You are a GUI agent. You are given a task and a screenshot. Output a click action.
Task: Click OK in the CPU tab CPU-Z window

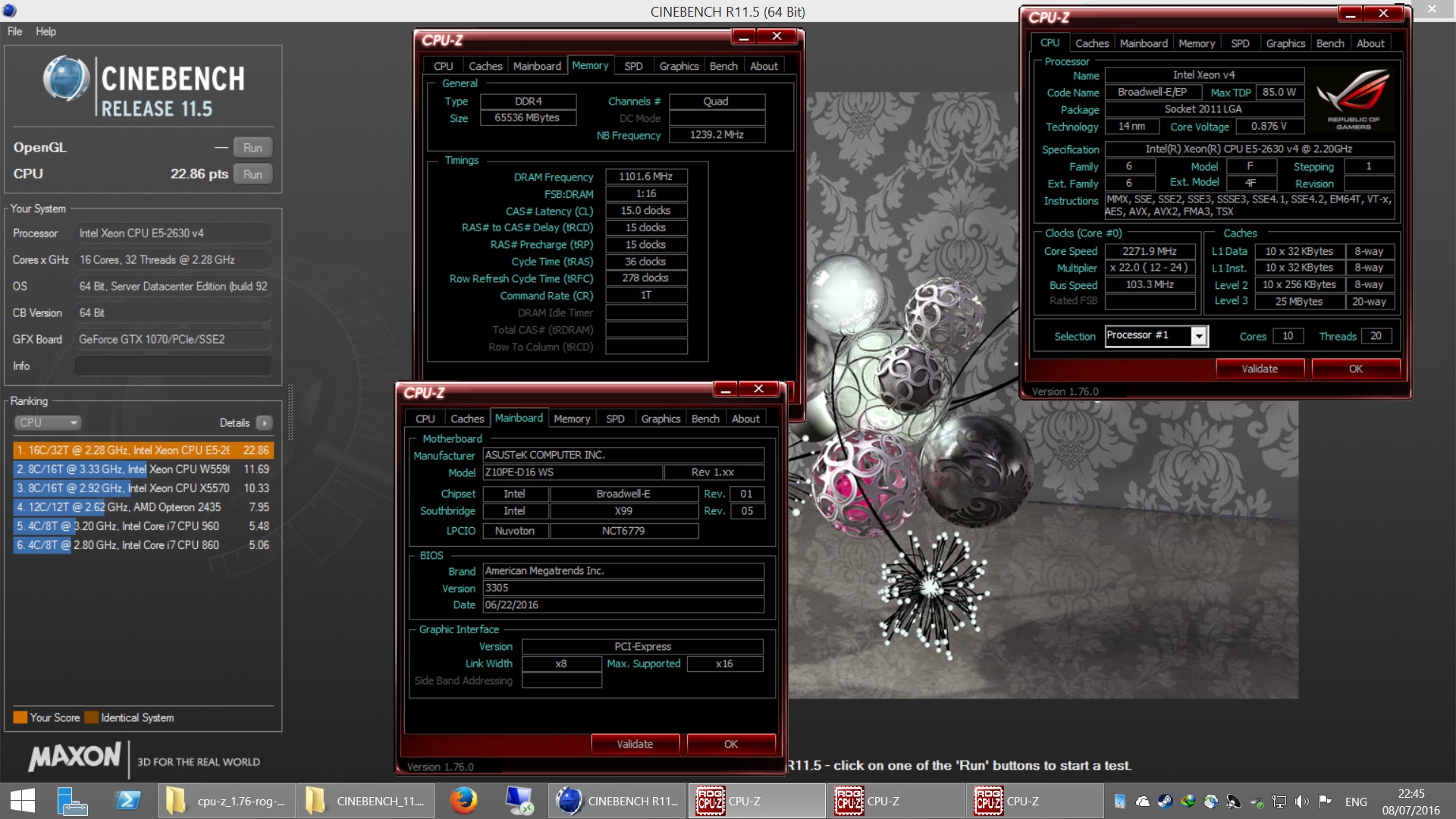pyautogui.click(x=1356, y=369)
